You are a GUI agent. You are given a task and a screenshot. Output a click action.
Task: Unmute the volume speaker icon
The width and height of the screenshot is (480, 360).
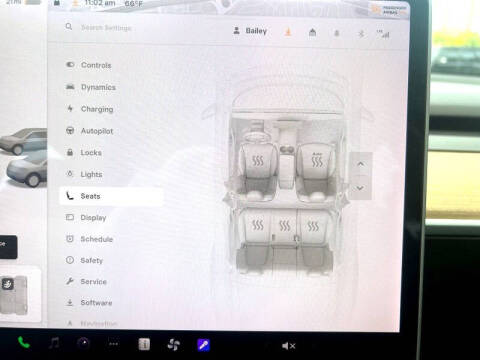click(x=288, y=346)
